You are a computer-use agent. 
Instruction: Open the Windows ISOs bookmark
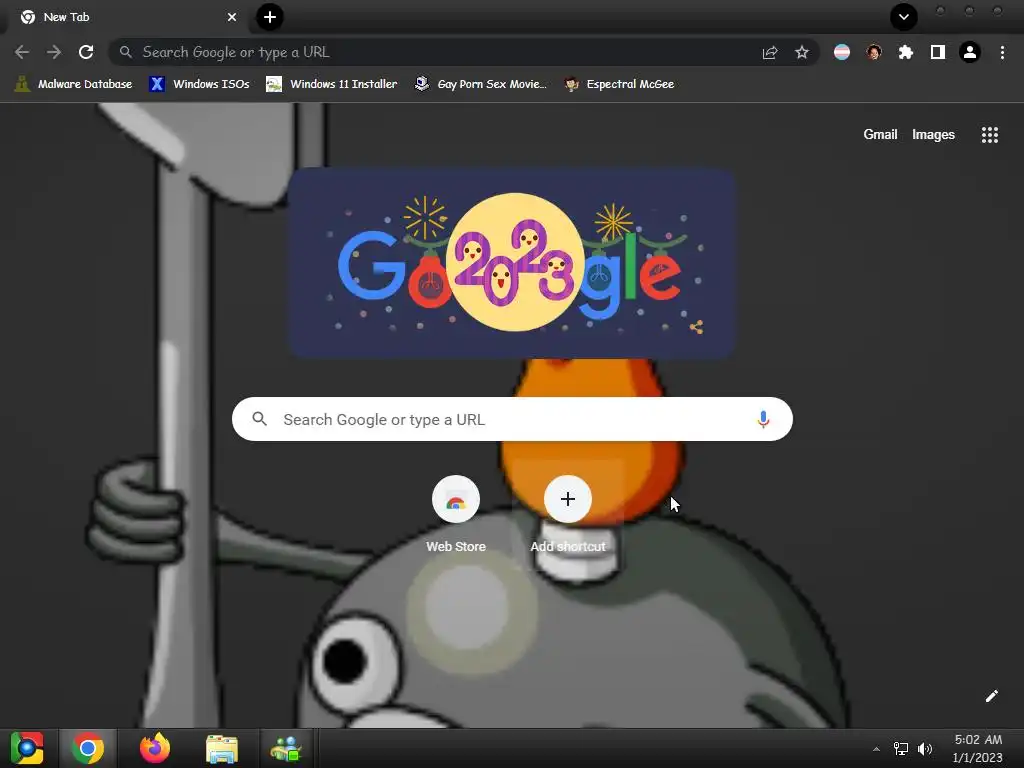tap(199, 84)
